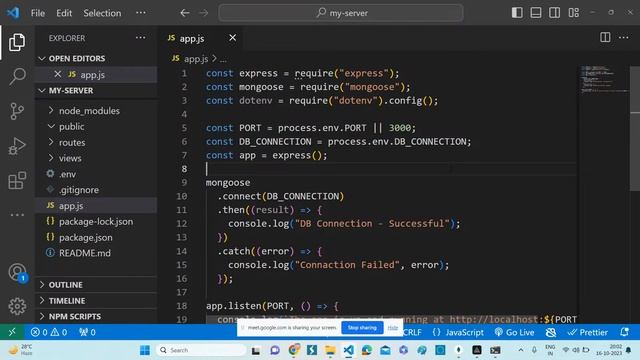640x360 pixels.
Task: Show errors and warnings problems count
Action: tap(49, 332)
